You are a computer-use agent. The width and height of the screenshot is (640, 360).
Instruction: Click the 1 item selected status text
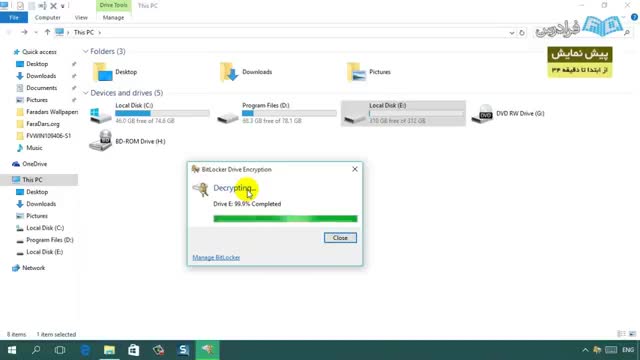coord(56,334)
